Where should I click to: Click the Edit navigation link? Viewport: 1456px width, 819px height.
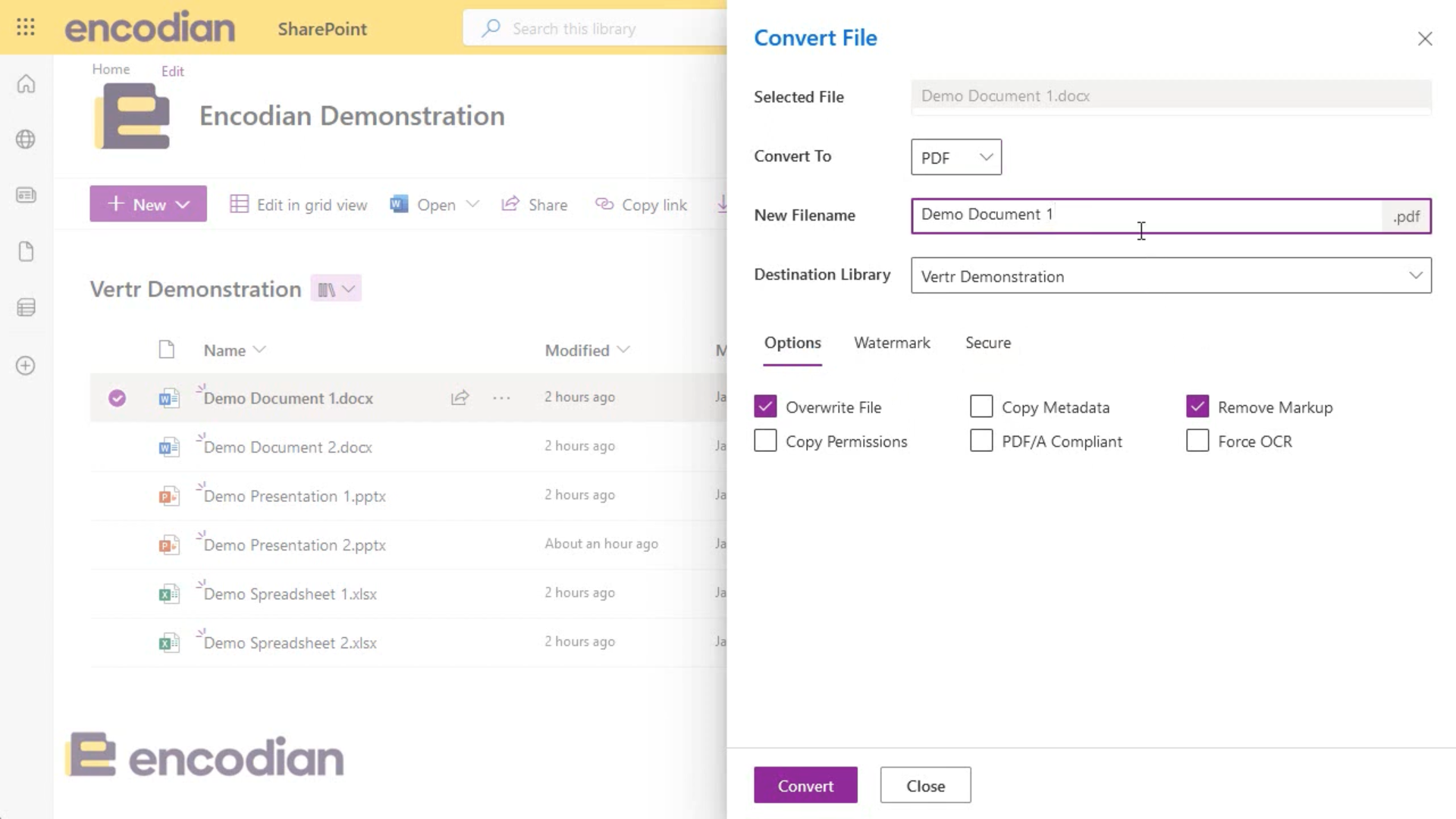[172, 71]
